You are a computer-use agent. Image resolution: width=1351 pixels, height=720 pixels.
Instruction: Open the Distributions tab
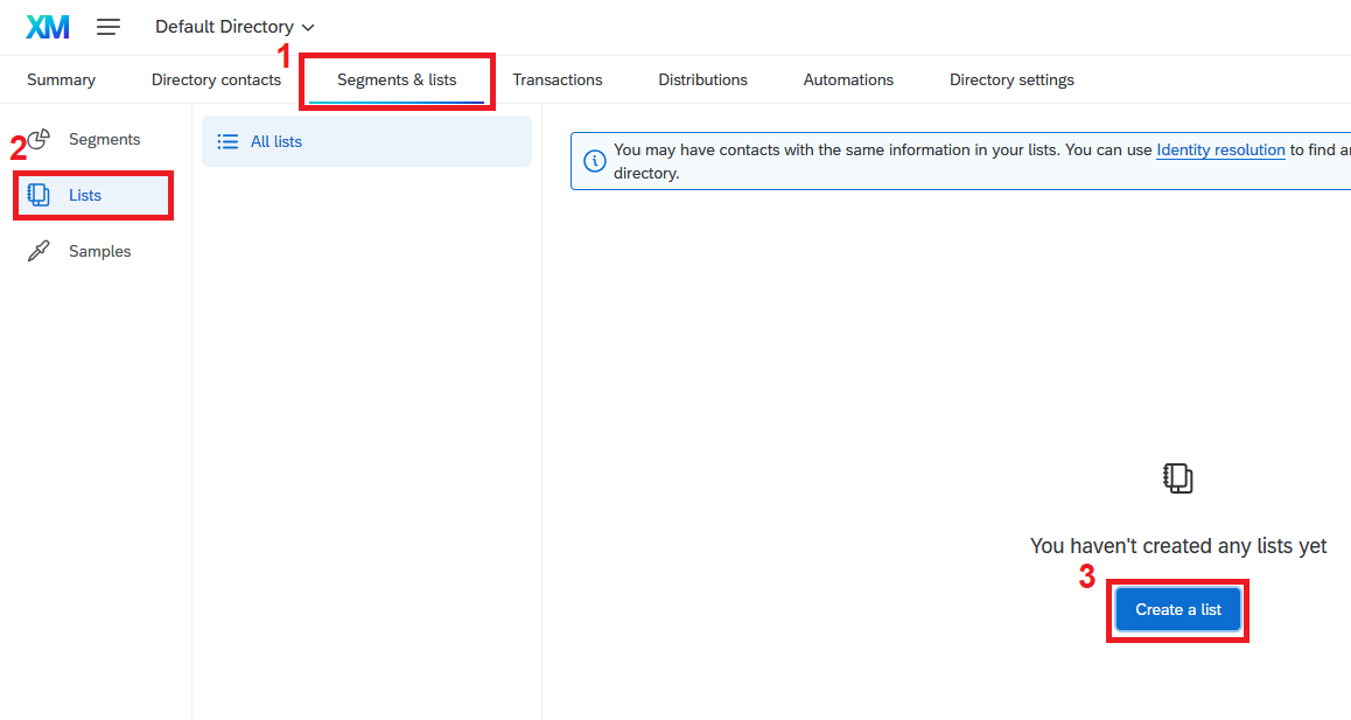702,80
